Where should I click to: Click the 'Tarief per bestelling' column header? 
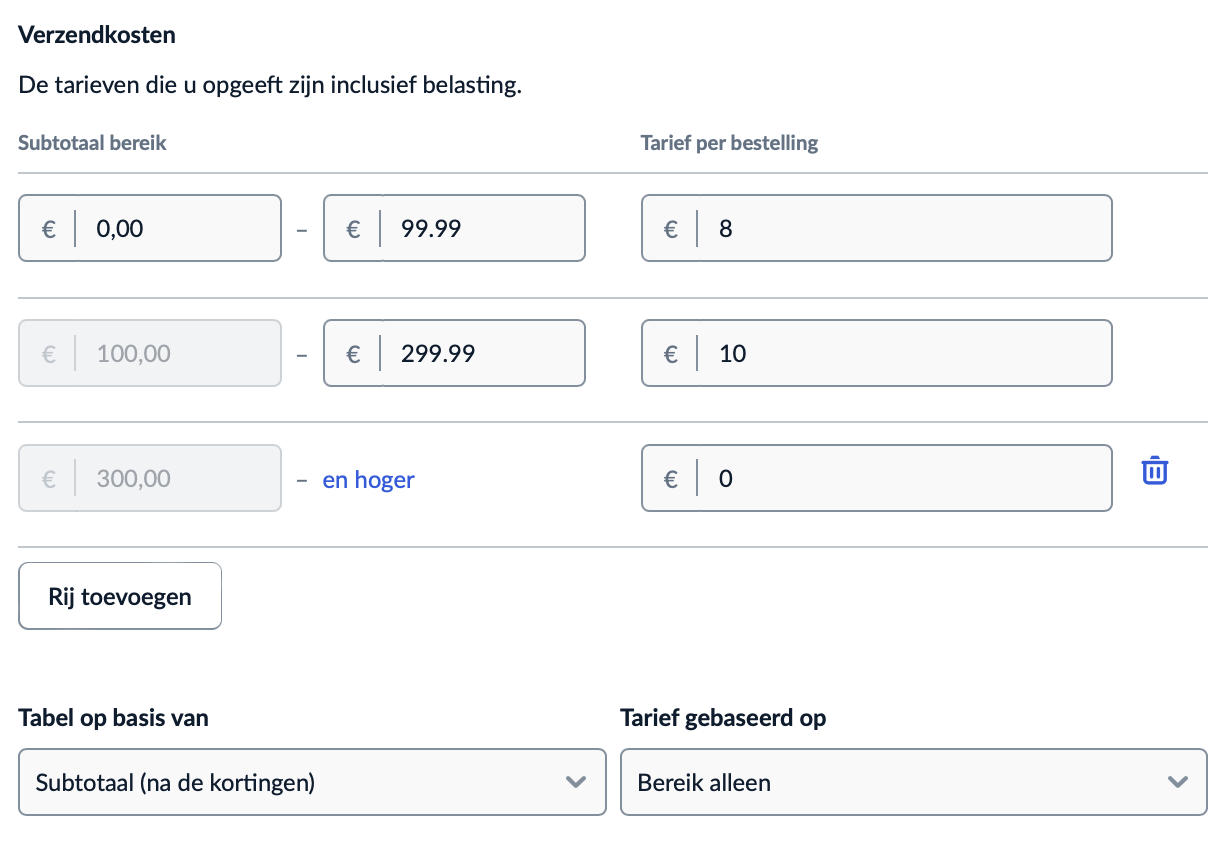(729, 143)
